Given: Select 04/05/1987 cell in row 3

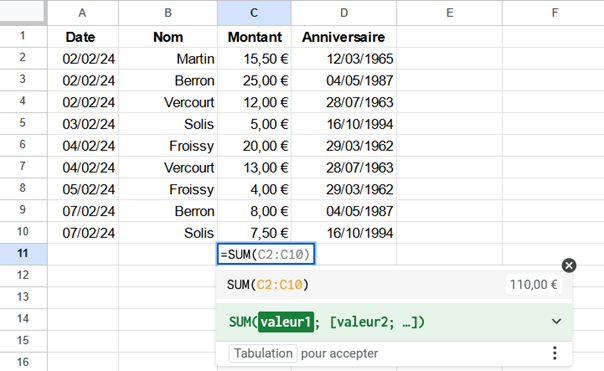Looking at the screenshot, I should pyautogui.click(x=344, y=81).
